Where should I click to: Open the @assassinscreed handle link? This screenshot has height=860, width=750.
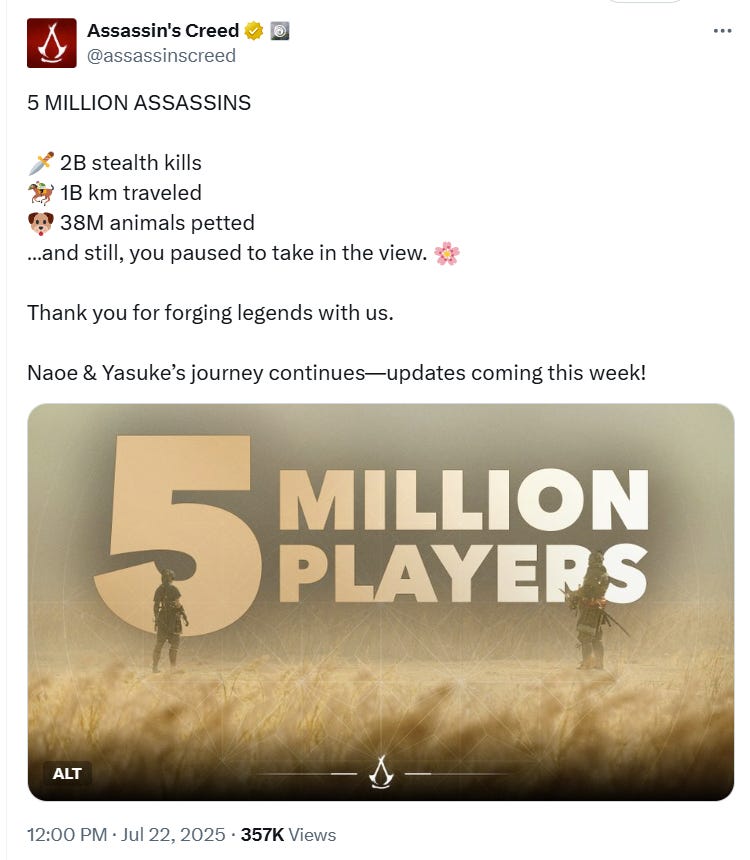(x=161, y=56)
